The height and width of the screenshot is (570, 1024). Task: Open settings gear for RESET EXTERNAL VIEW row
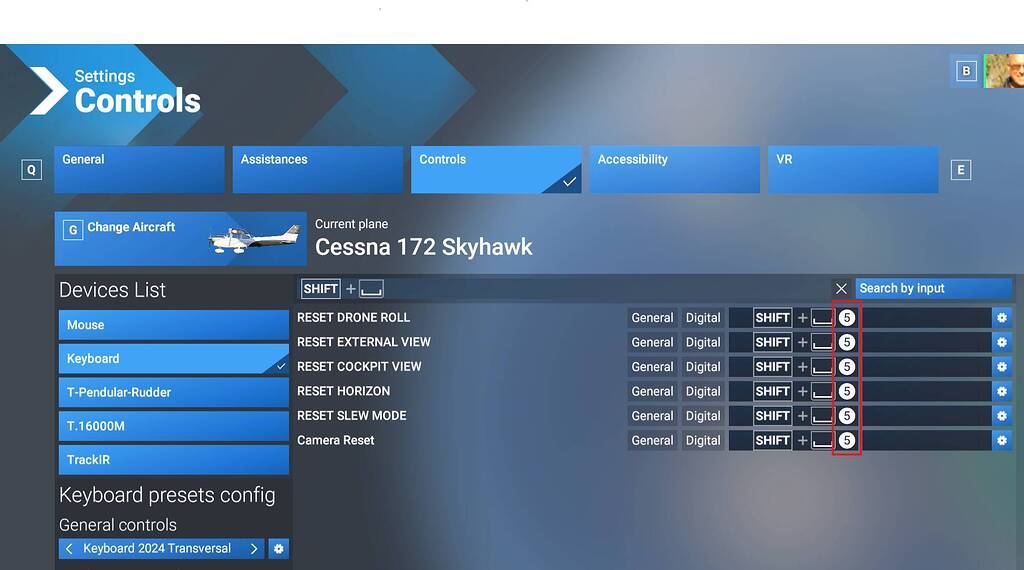[x=1001, y=342]
